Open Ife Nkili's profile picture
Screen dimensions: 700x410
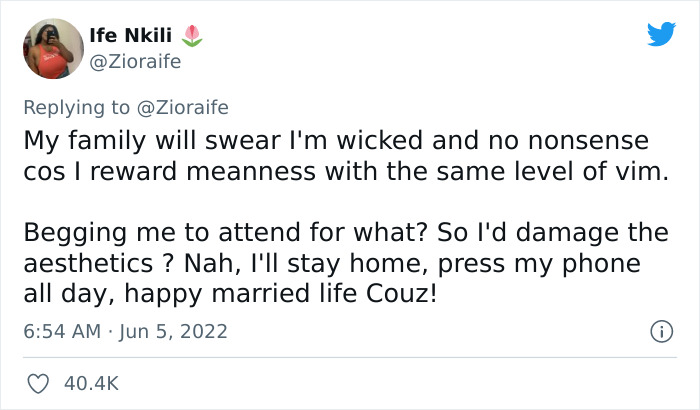coord(52,48)
